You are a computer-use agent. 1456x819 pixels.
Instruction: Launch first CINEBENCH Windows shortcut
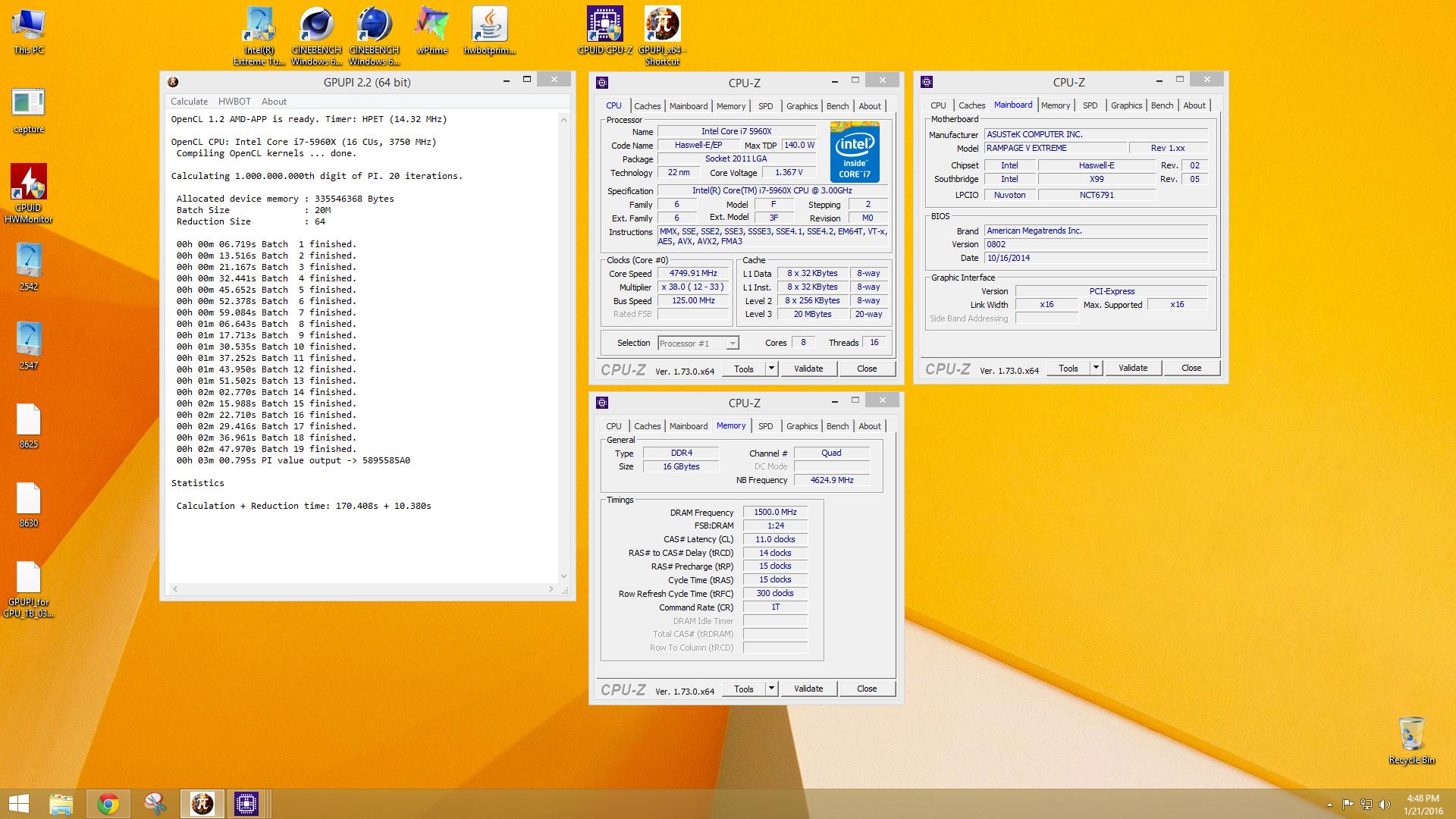pyautogui.click(x=317, y=36)
